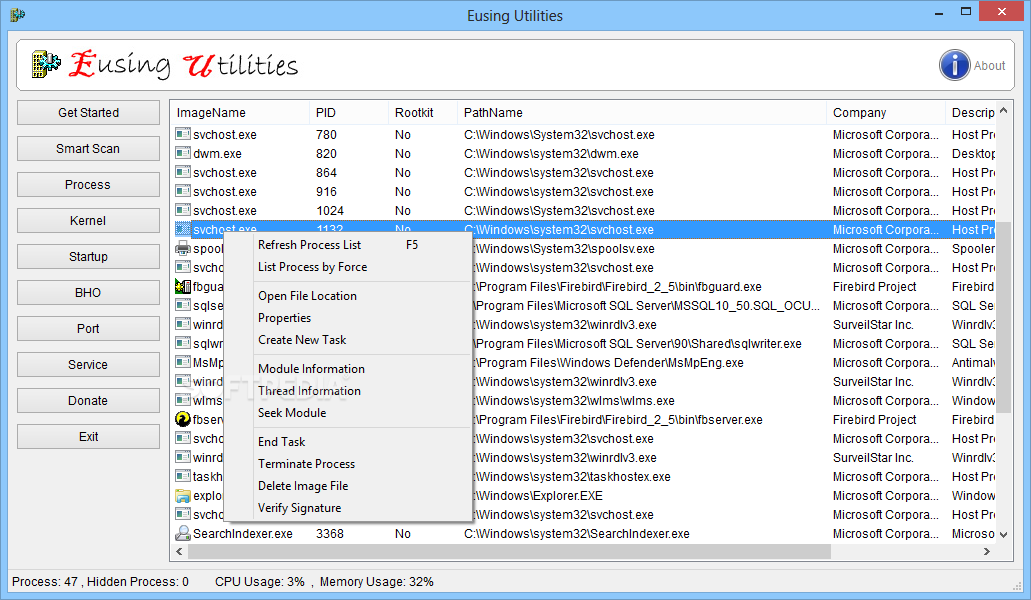Viewport: 1031px width, 600px height.
Task: Select Open File Location menu entry
Action: tap(307, 296)
